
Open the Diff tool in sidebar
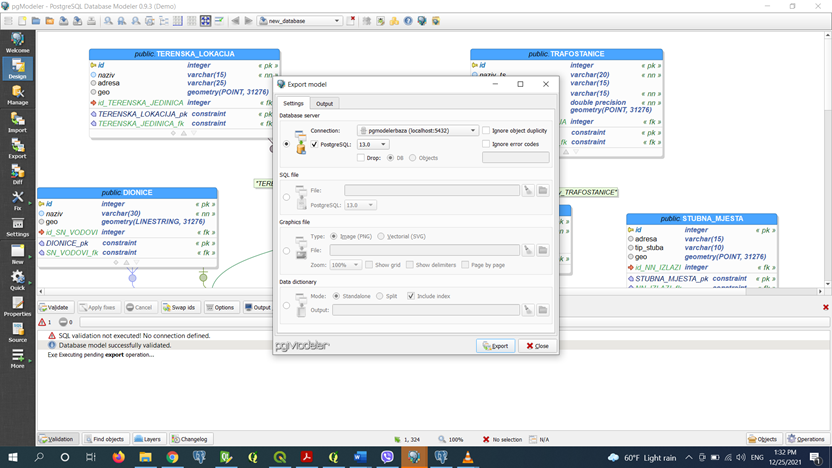(18, 175)
